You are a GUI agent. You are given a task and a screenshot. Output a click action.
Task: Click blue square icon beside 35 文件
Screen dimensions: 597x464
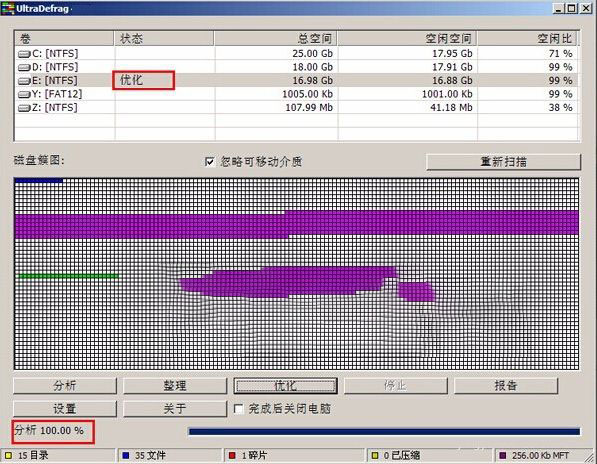126,455
